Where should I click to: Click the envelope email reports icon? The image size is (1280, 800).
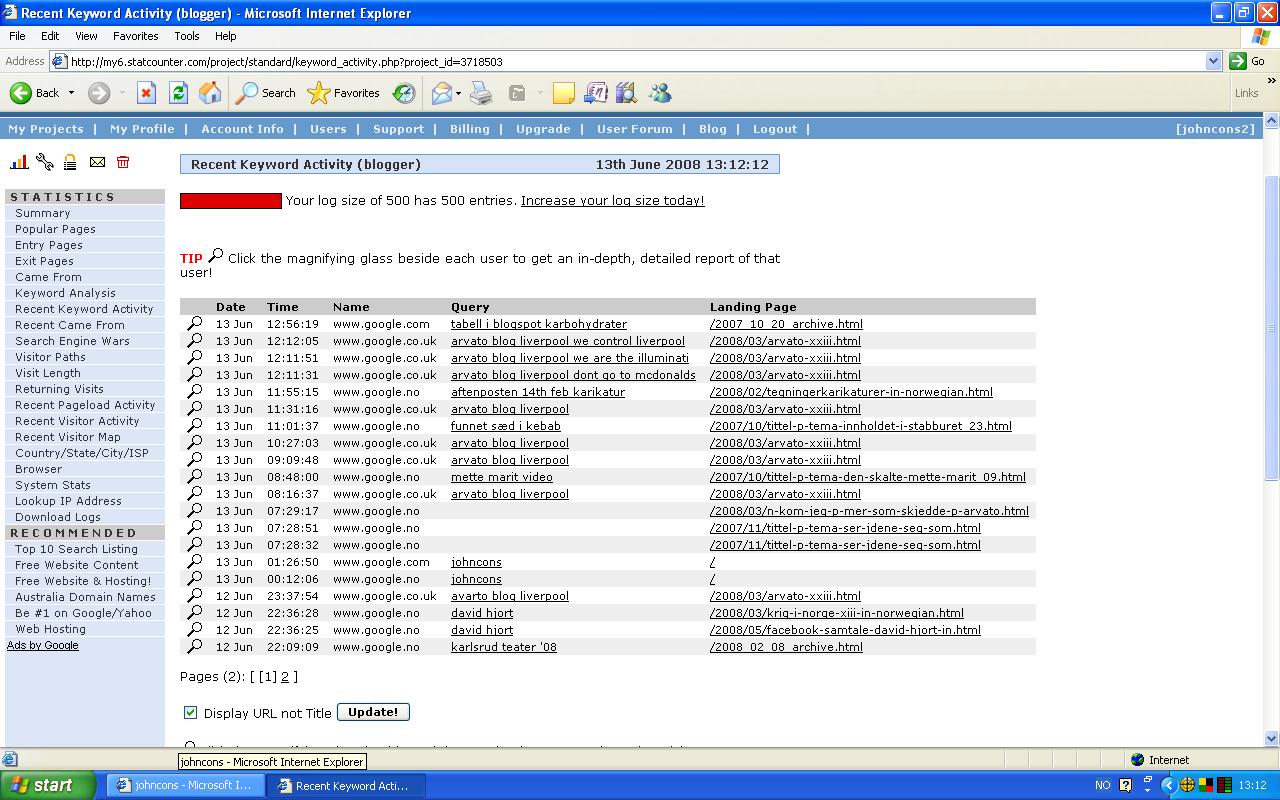(x=97, y=161)
